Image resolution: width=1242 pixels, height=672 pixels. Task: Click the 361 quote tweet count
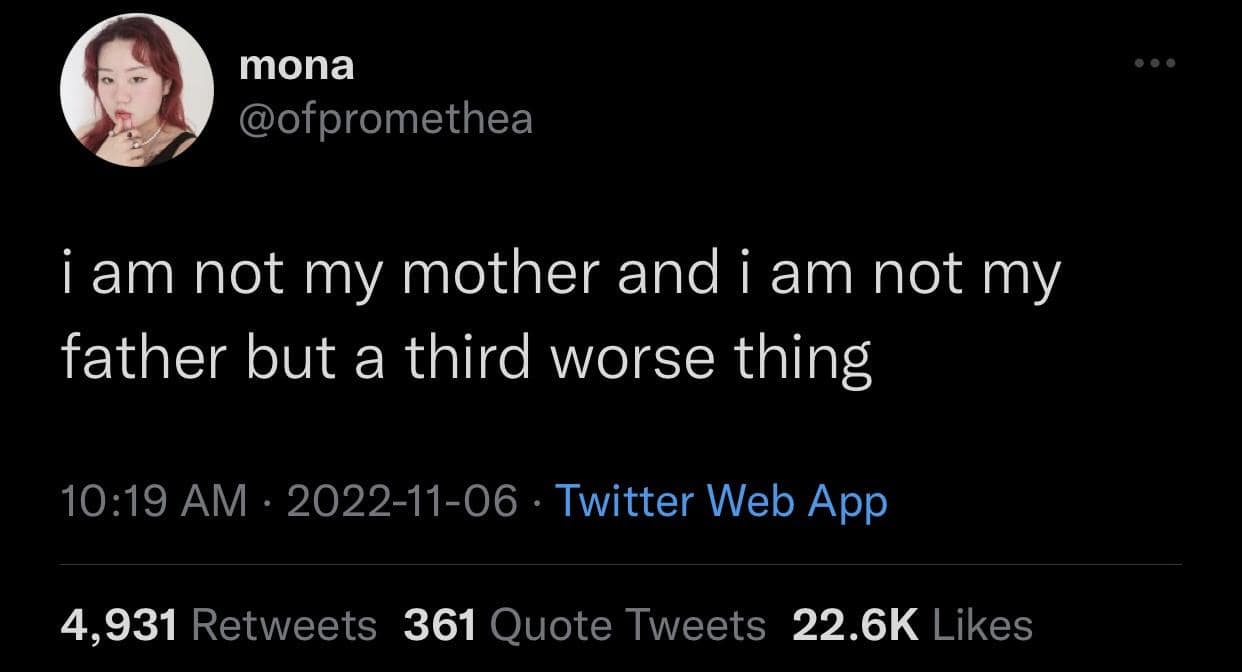pyautogui.click(x=439, y=625)
